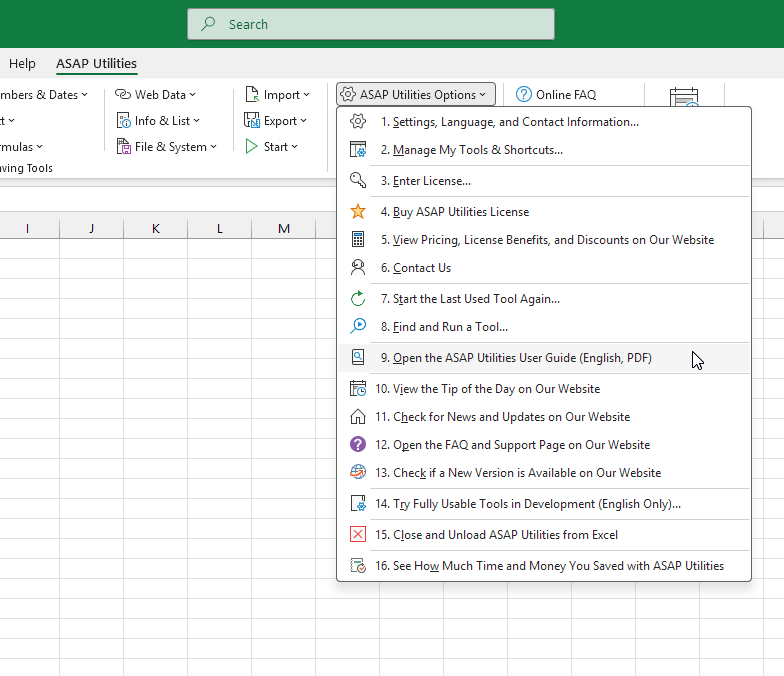Choose Open the FAQ and Support Page
The image size is (784, 676).
click(x=544, y=444)
